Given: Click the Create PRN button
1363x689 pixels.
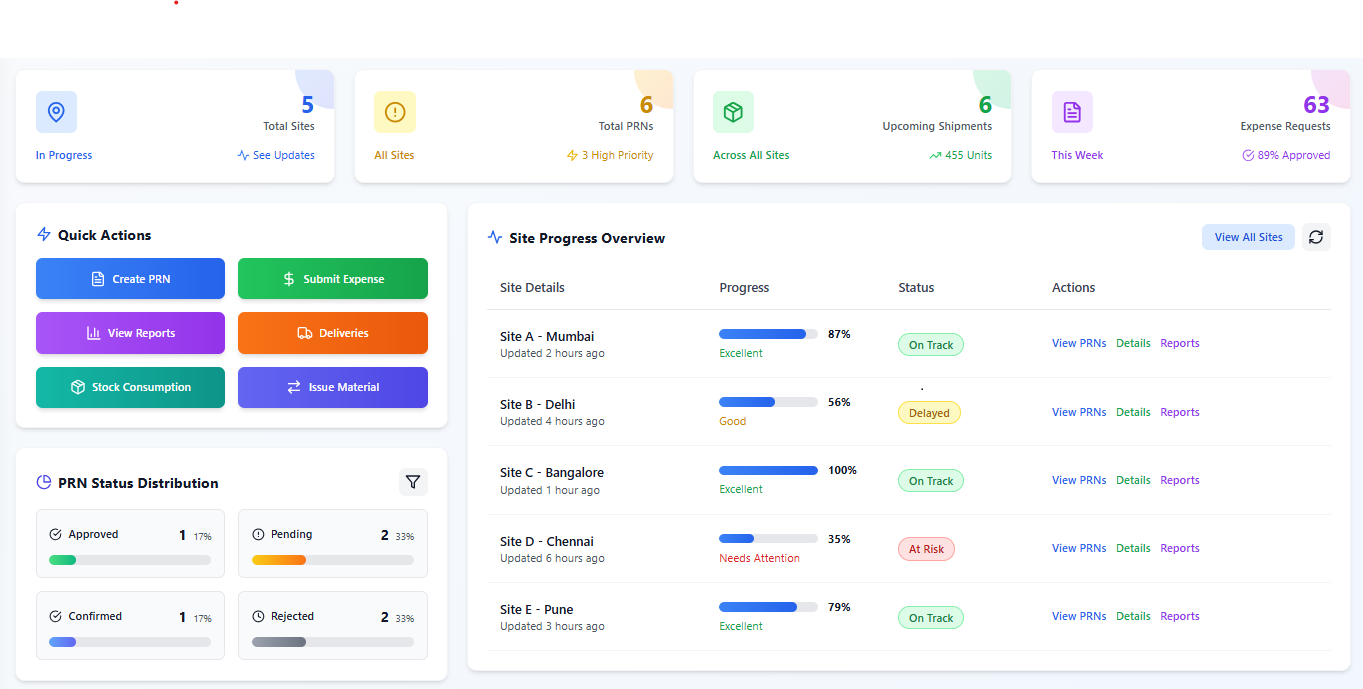Looking at the screenshot, I should [130, 278].
